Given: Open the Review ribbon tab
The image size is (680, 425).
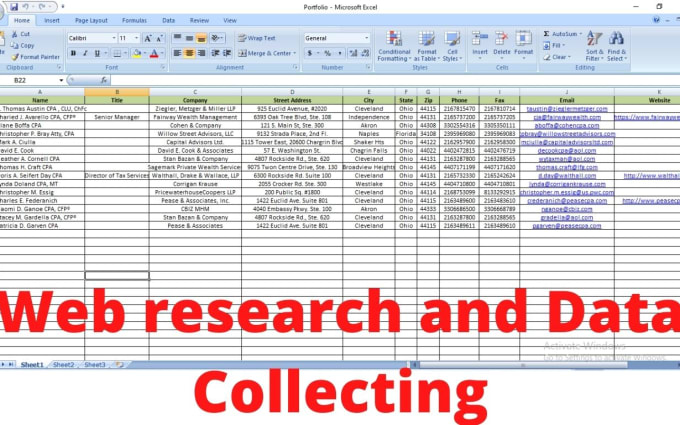Looking at the screenshot, I should tap(199, 20).
